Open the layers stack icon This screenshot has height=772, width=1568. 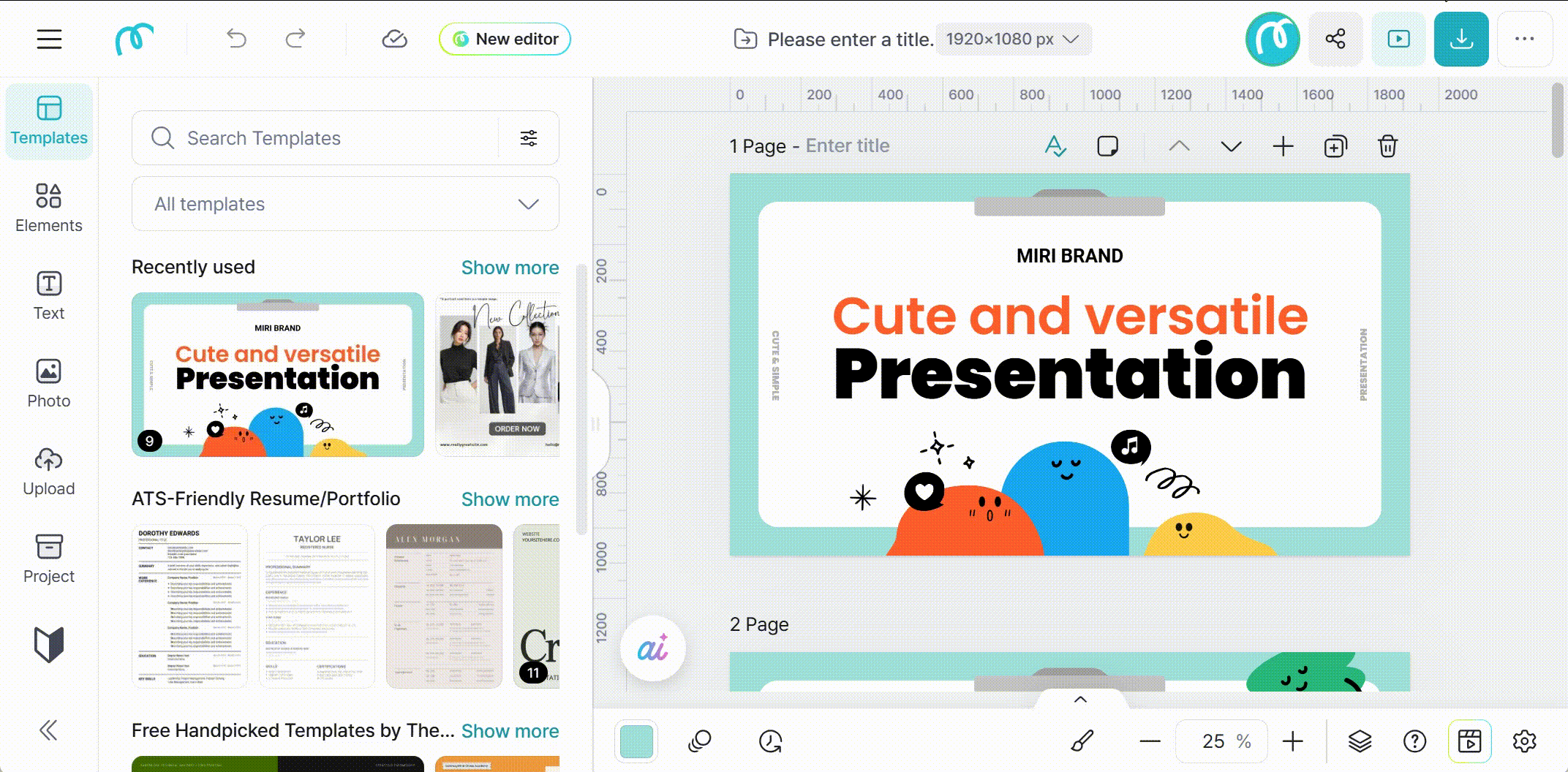point(1360,741)
